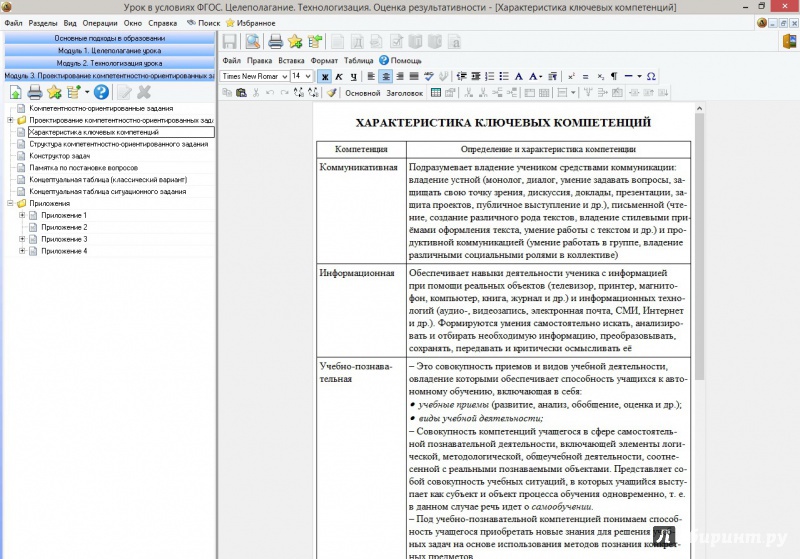
Task: Apply superscript with the x² icon
Action: coord(571,77)
